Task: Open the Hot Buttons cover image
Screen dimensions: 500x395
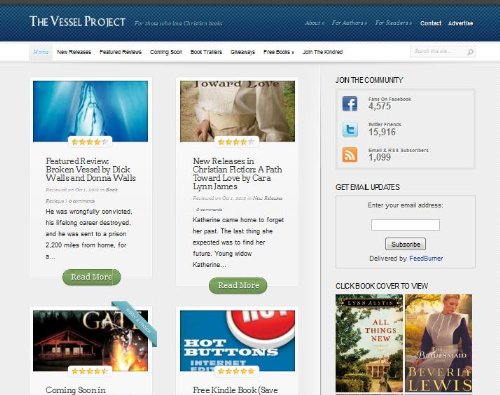Action: pyautogui.click(x=237, y=341)
